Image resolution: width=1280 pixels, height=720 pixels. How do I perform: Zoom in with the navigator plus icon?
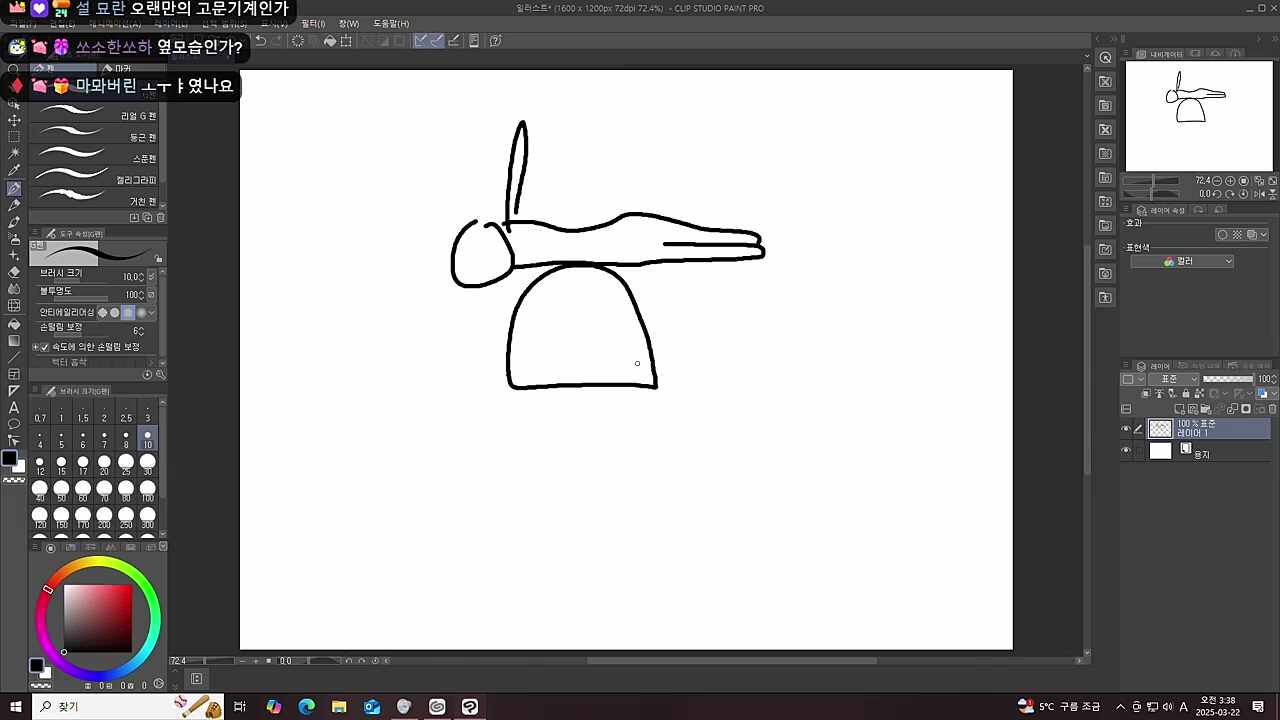[1229, 181]
